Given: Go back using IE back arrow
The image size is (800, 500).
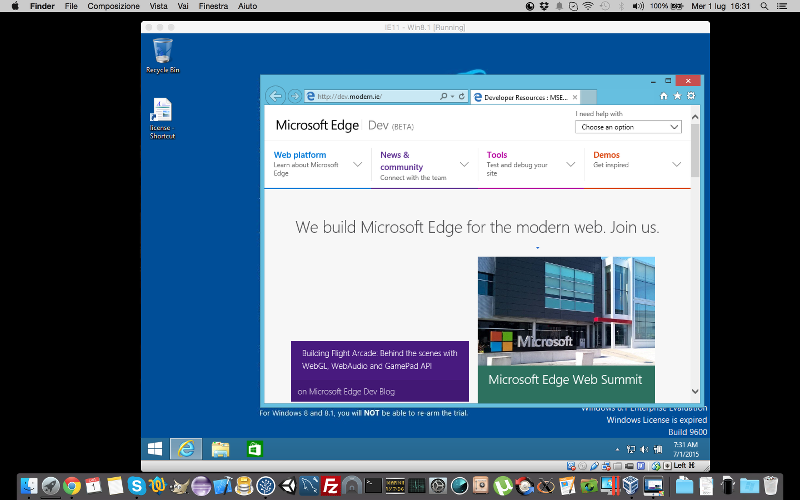Looking at the screenshot, I should [276, 96].
